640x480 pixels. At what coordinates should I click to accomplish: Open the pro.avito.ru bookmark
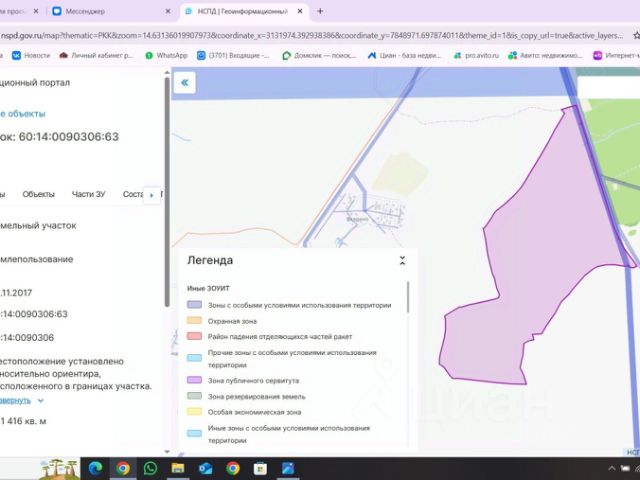476,55
